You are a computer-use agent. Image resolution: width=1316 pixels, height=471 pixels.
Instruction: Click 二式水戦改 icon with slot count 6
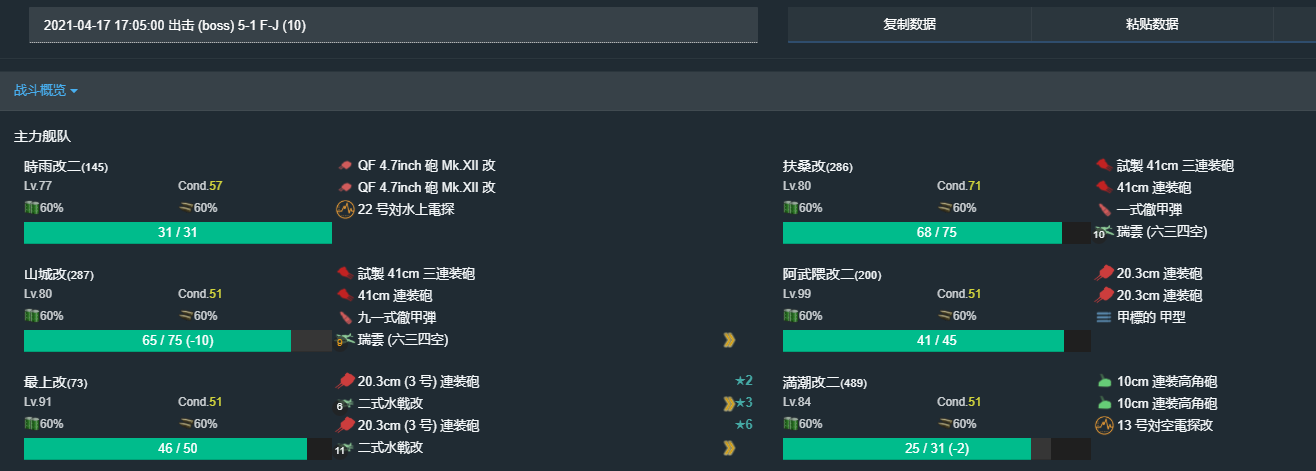point(345,404)
